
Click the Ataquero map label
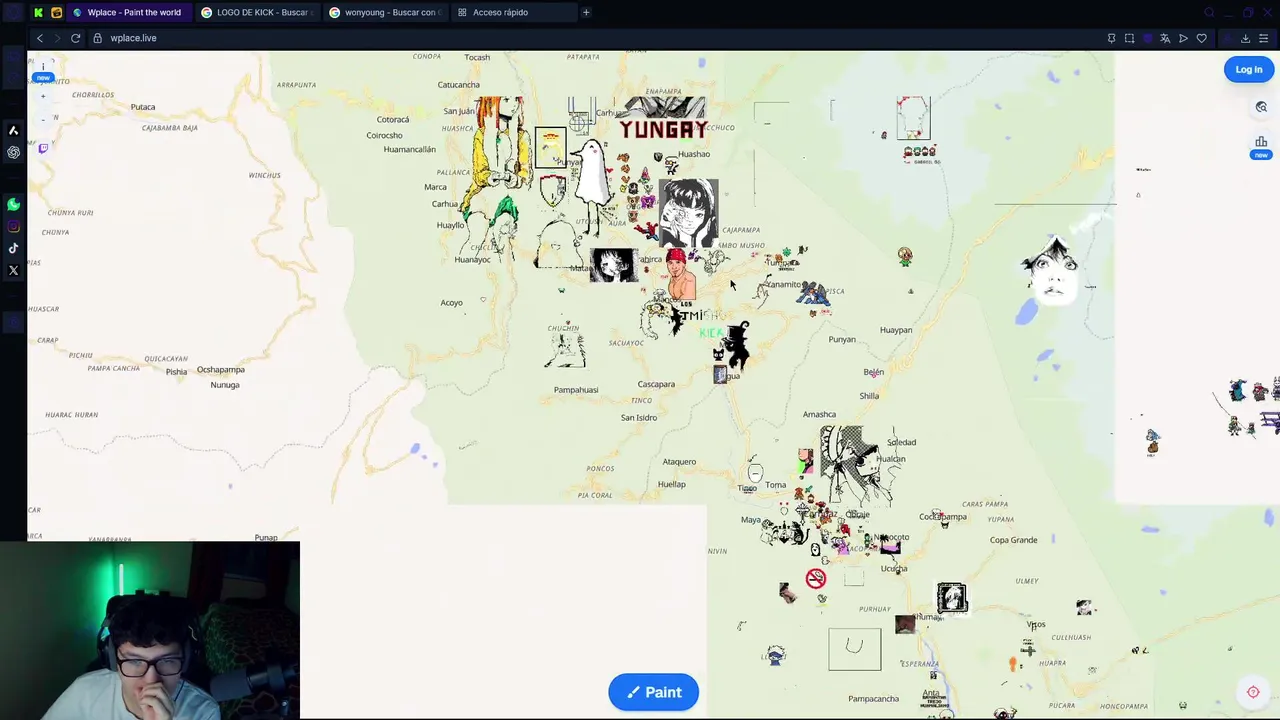point(679,462)
